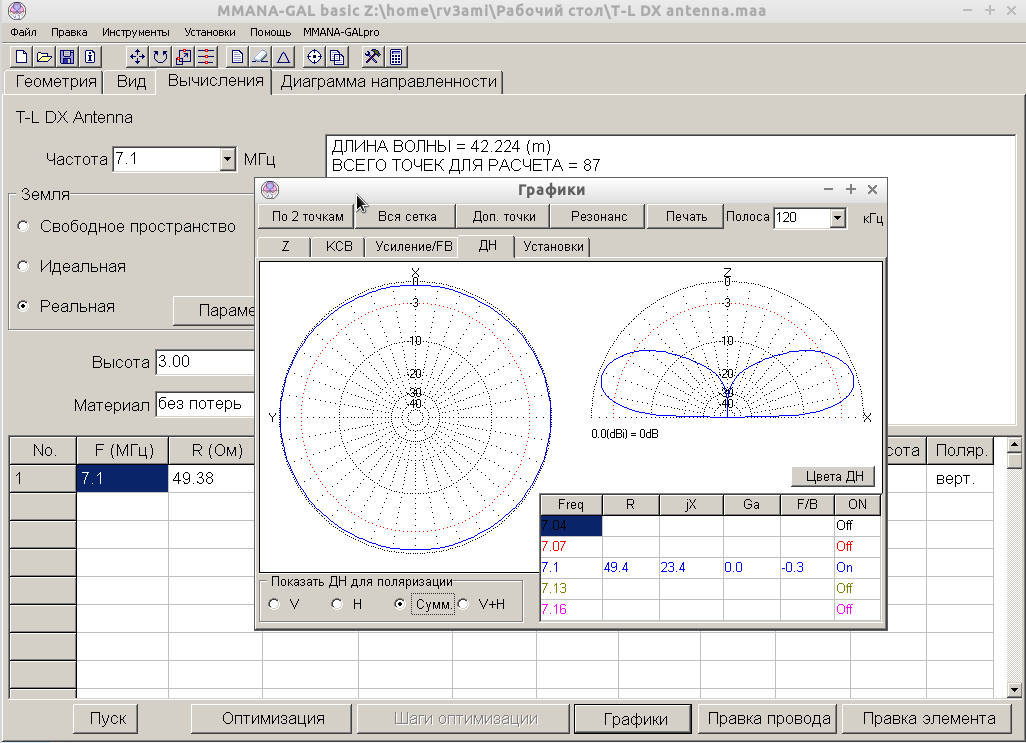The width and height of the screenshot is (1026, 743).
Task: Click the Оптимизация button
Action: coord(273,719)
